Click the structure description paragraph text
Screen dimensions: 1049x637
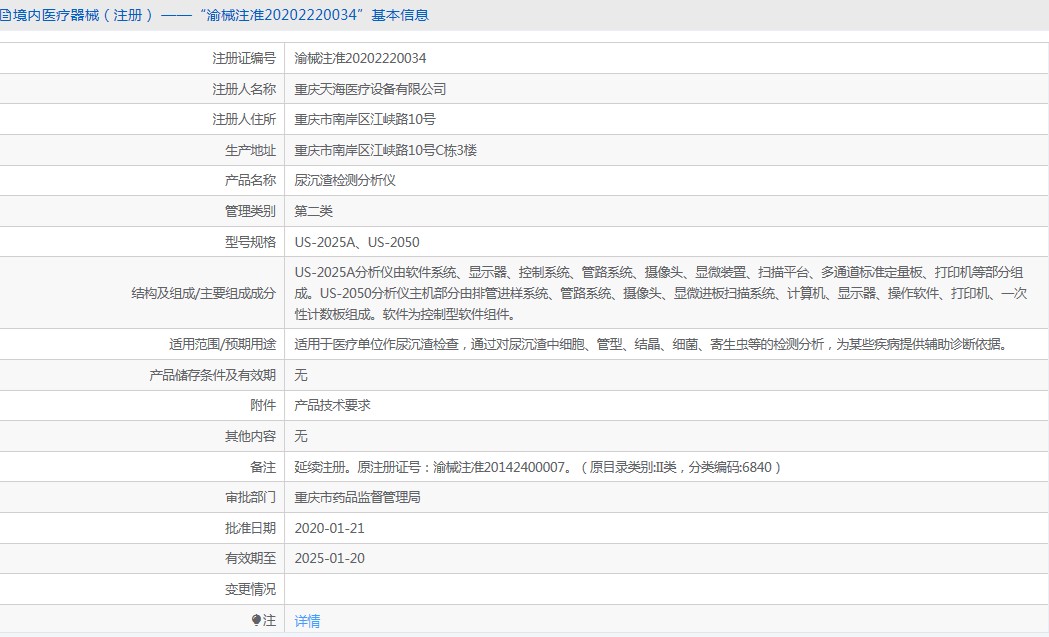(x=660, y=293)
